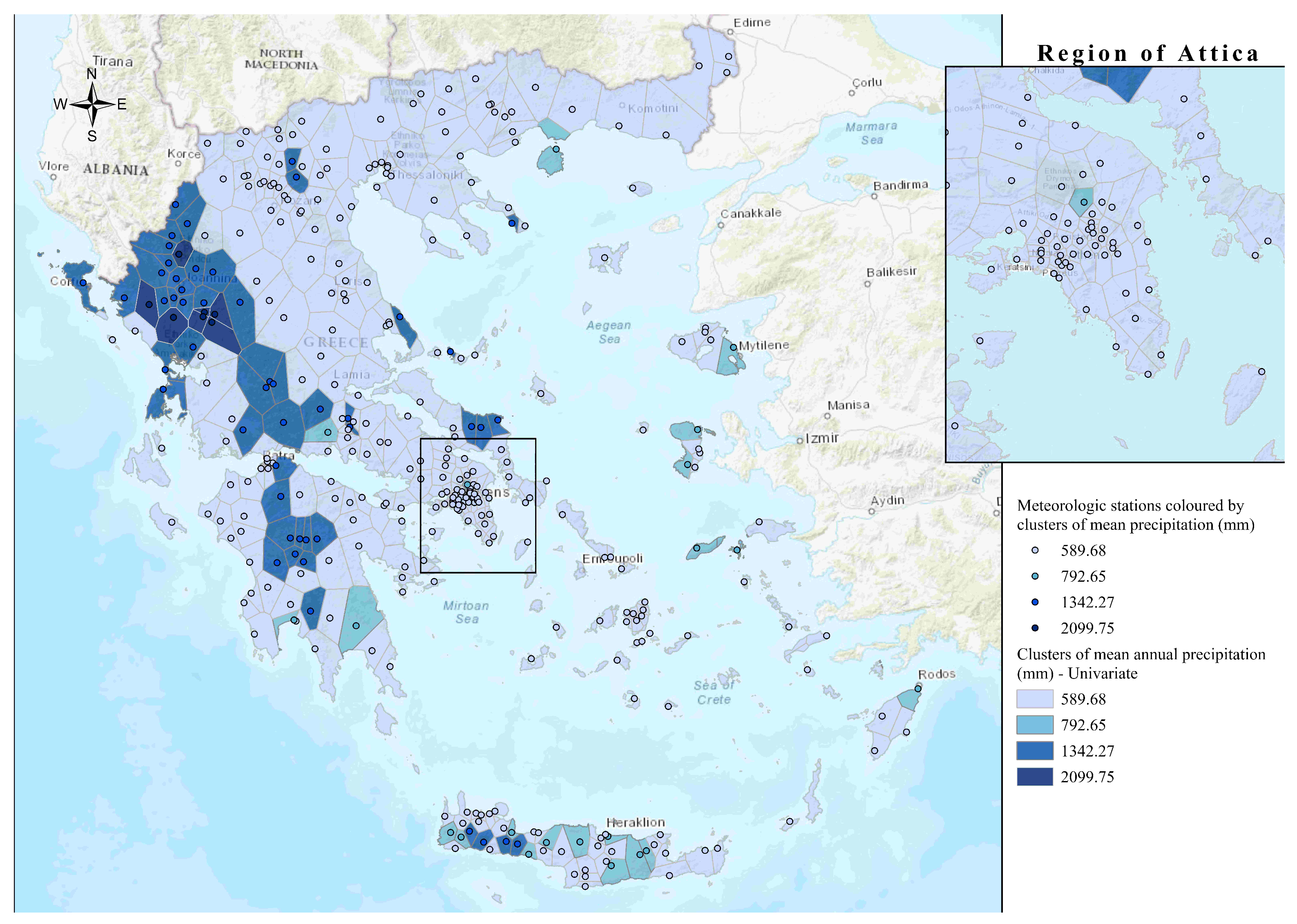Click the Aegean Sea label
Viewport: 1297px width, 924px height.
[609, 332]
